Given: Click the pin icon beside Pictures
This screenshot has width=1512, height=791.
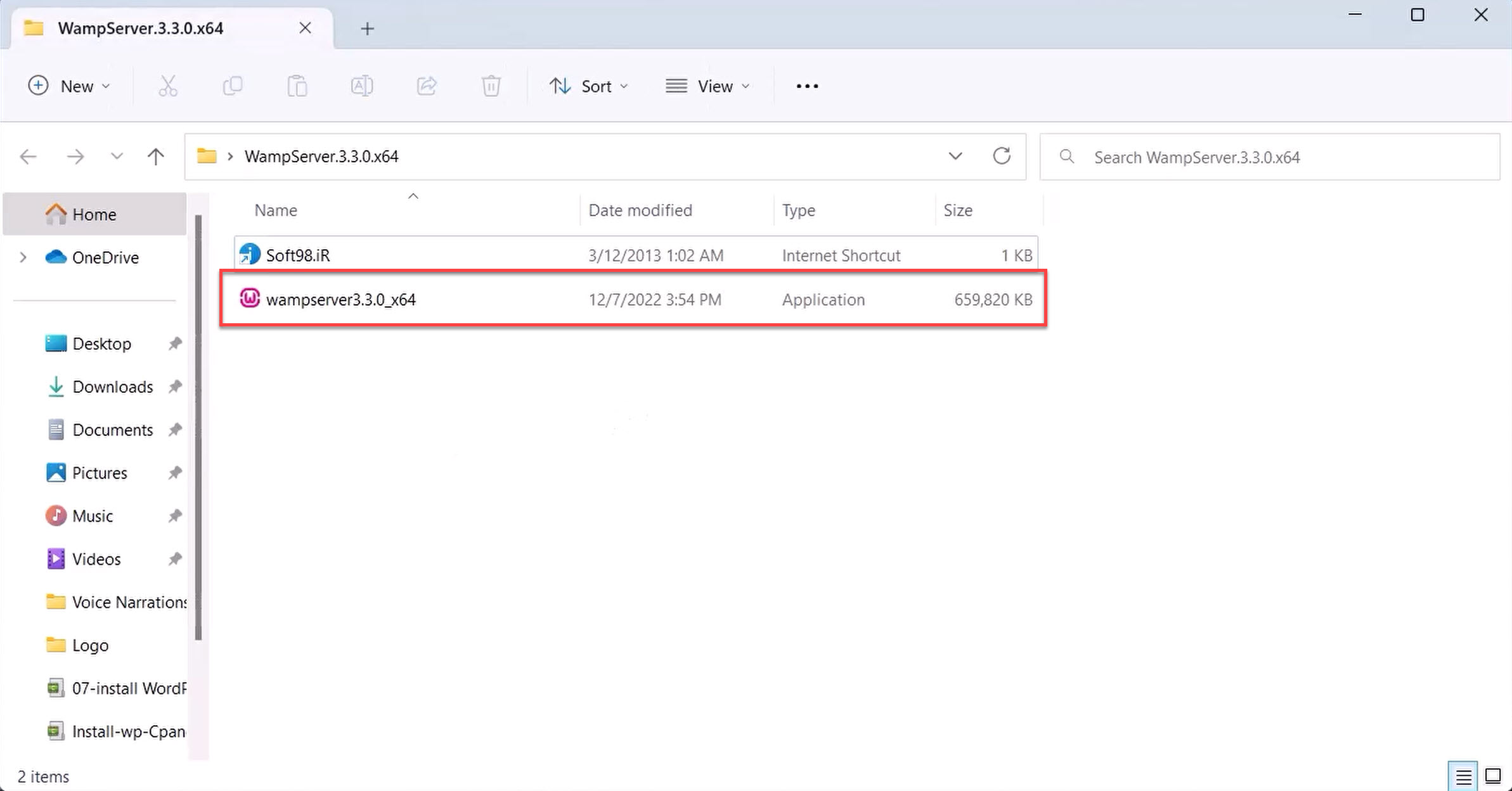Looking at the screenshot, I should [x=175, y=473].
